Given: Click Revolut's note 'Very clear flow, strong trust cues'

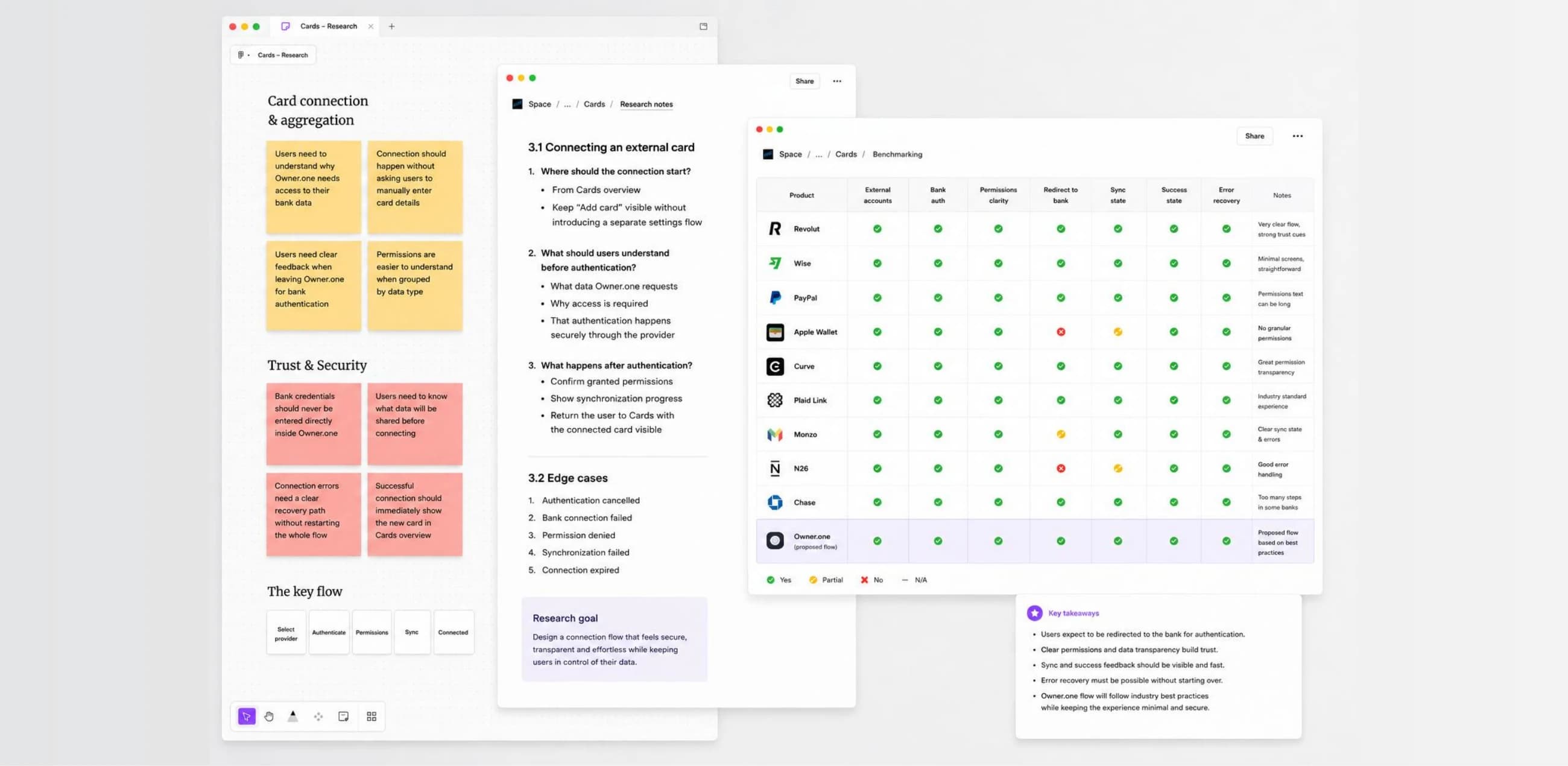Looking at the screenshot, I should tap(1281, 229).
